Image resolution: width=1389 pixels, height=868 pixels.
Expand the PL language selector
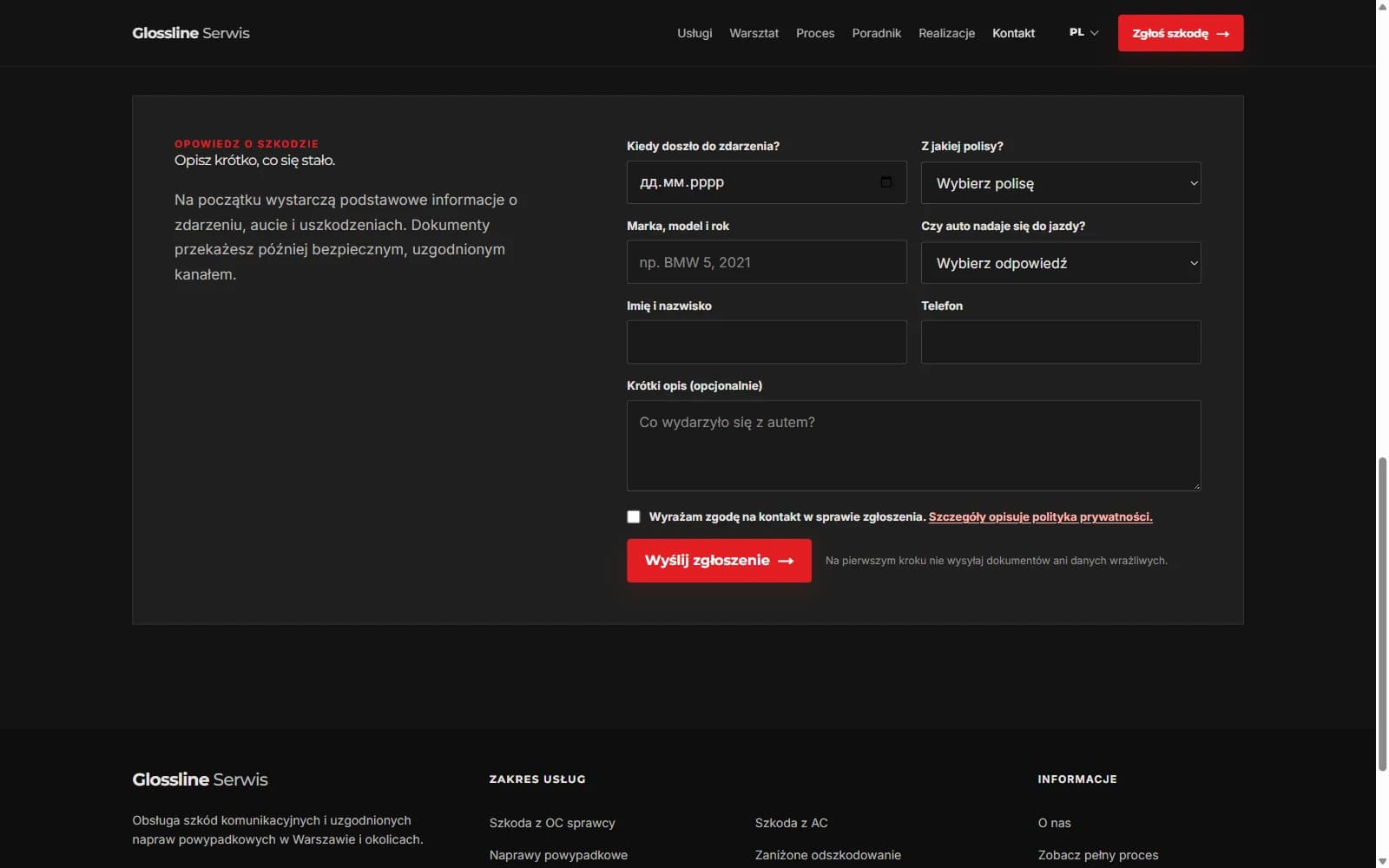1083,33
